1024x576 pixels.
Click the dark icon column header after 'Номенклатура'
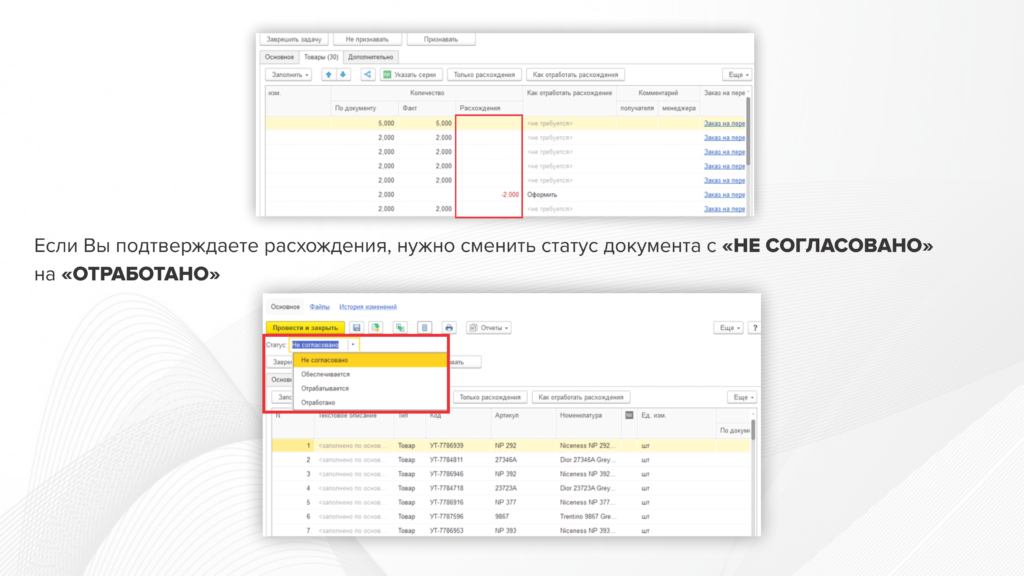pos(629,415)
